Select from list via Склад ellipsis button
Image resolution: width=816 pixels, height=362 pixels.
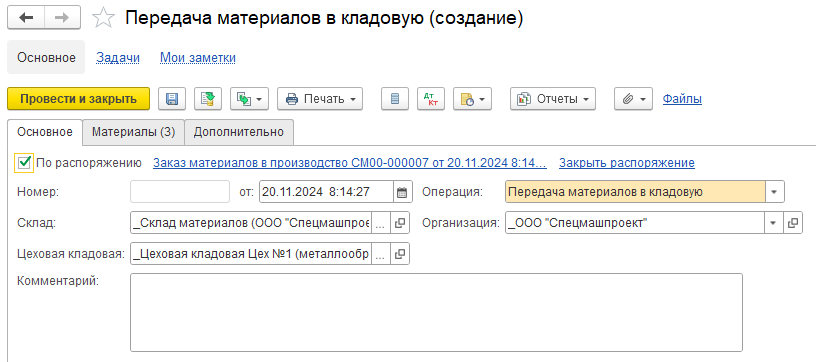point(381,223)
